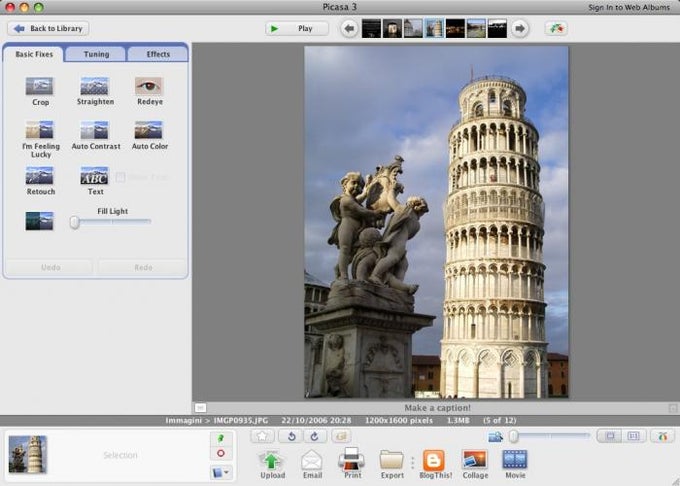This screenshot has height=486, width=680.
Task: Select the last filmstrip thumbnail
Action: tap(497, 29)
